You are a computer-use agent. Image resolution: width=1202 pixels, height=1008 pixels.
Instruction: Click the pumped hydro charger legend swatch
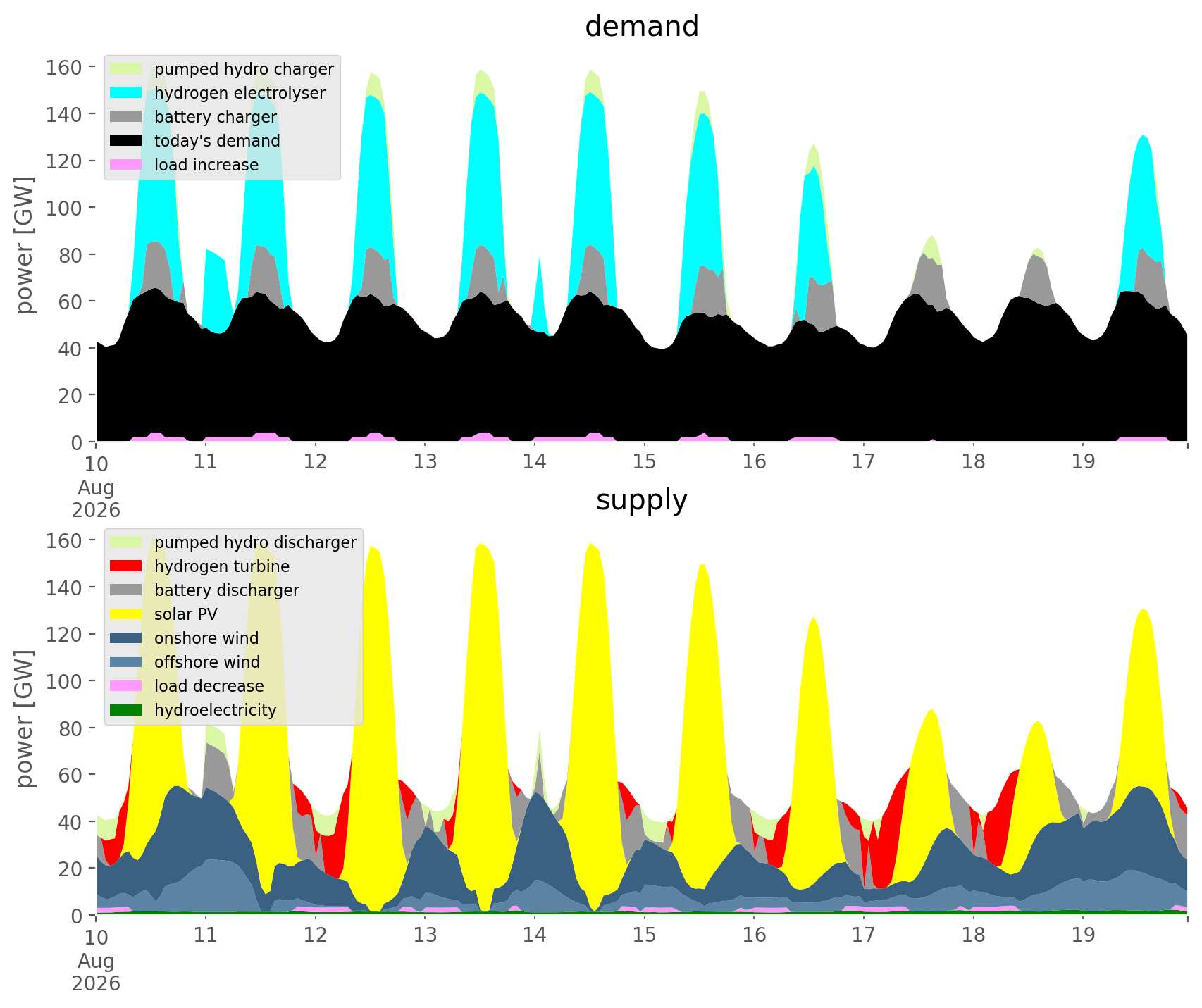127,69
